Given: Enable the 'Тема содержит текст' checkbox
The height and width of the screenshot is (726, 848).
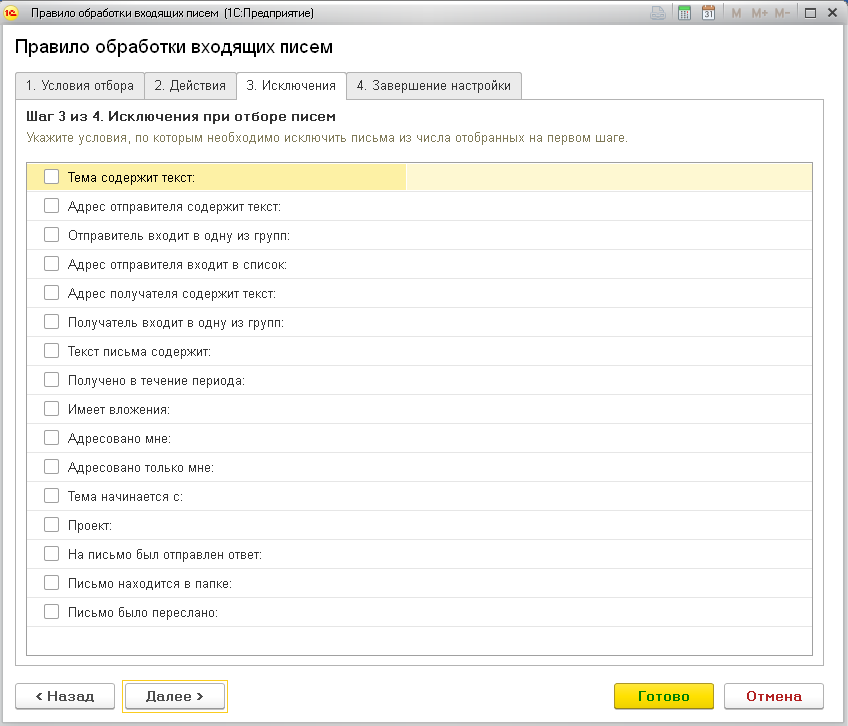Looking at the screenshot, I should (52, 177).
